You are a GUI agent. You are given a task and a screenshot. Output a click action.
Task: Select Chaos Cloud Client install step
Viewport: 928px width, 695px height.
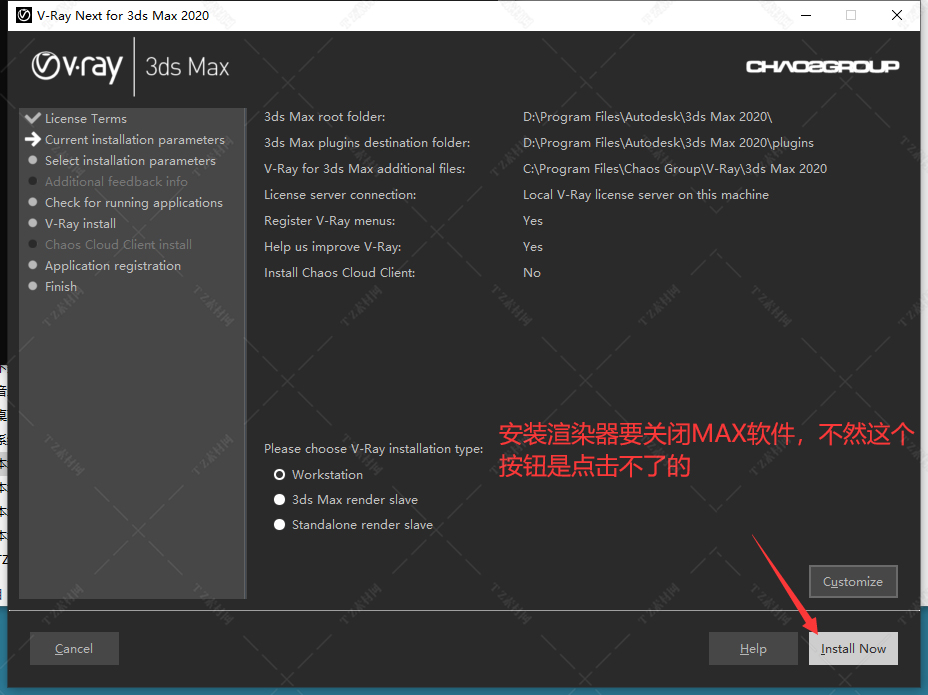(x=118, y=244)
